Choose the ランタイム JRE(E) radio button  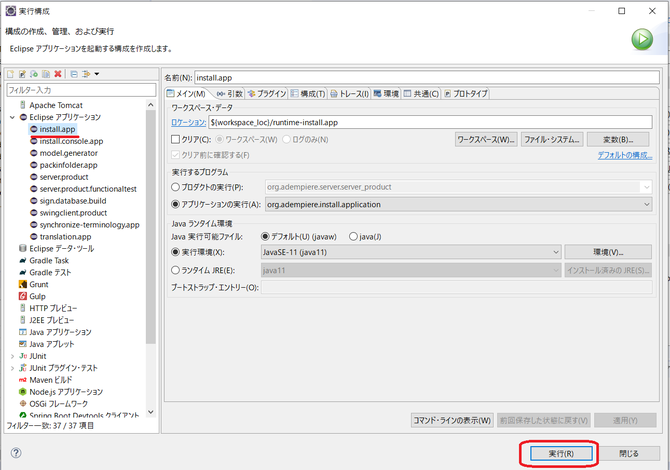tap(175, 270)
